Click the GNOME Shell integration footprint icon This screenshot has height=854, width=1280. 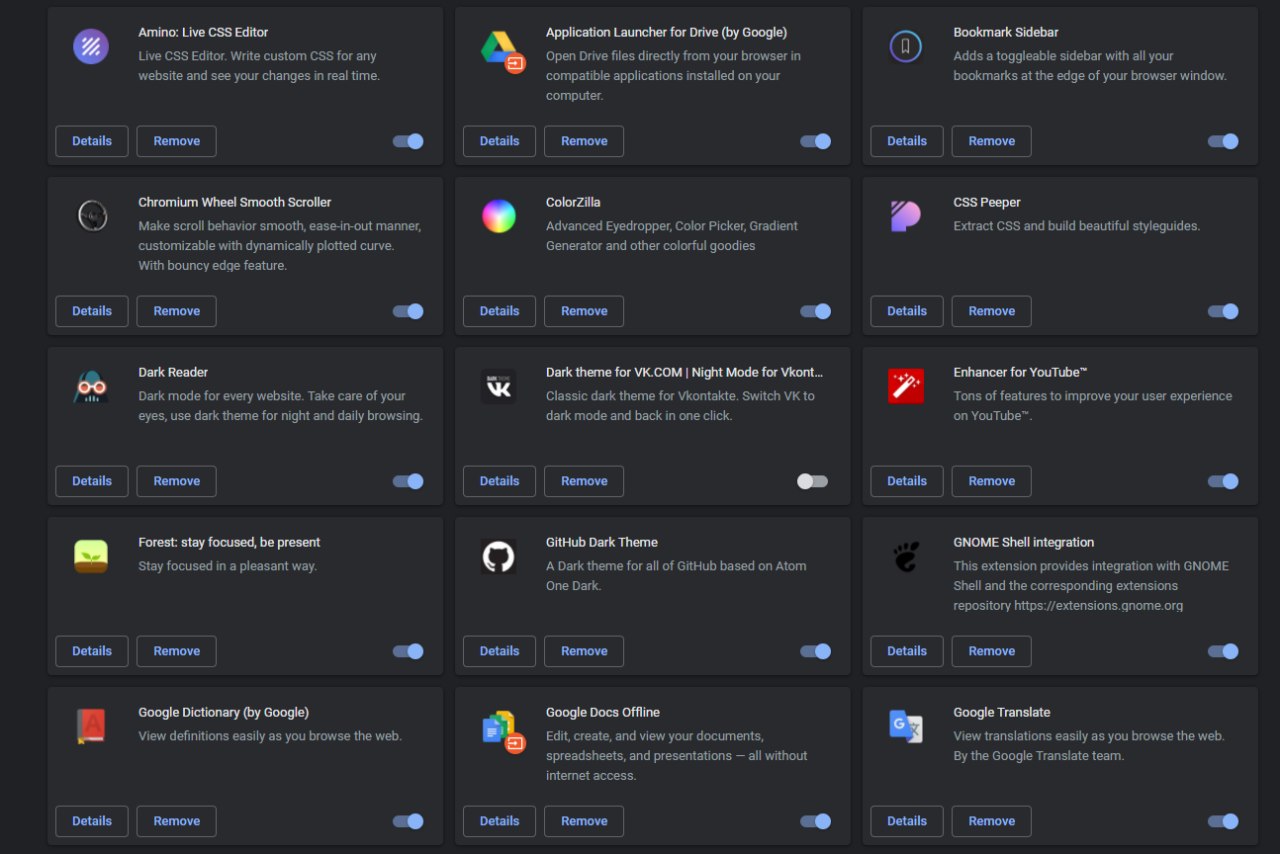906,556
